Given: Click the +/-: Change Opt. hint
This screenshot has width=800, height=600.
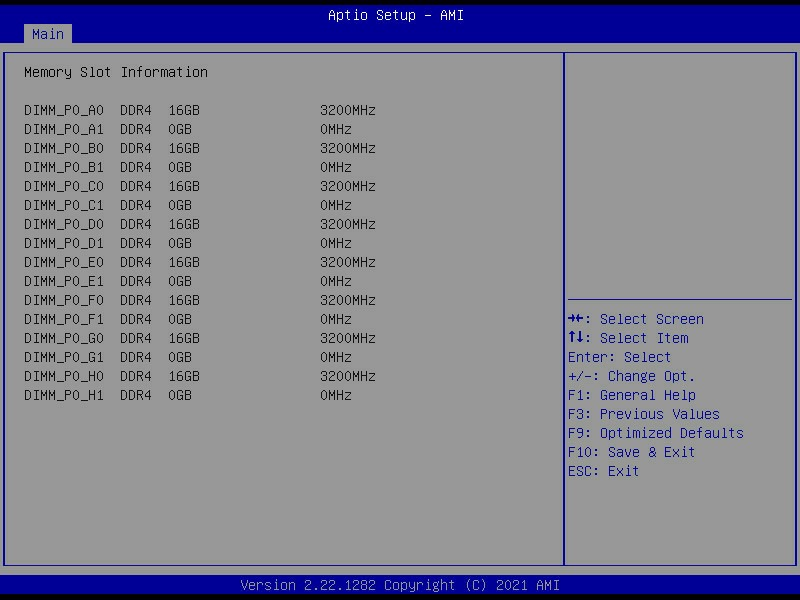Looking at the screenshot, I should 632,377.
